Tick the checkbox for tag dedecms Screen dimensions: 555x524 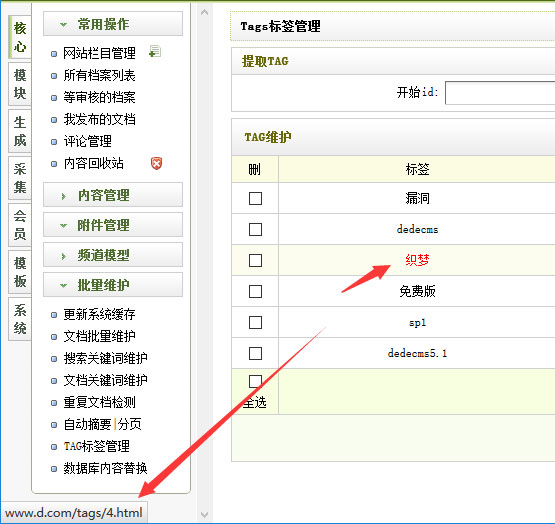[x=255, y=229]
